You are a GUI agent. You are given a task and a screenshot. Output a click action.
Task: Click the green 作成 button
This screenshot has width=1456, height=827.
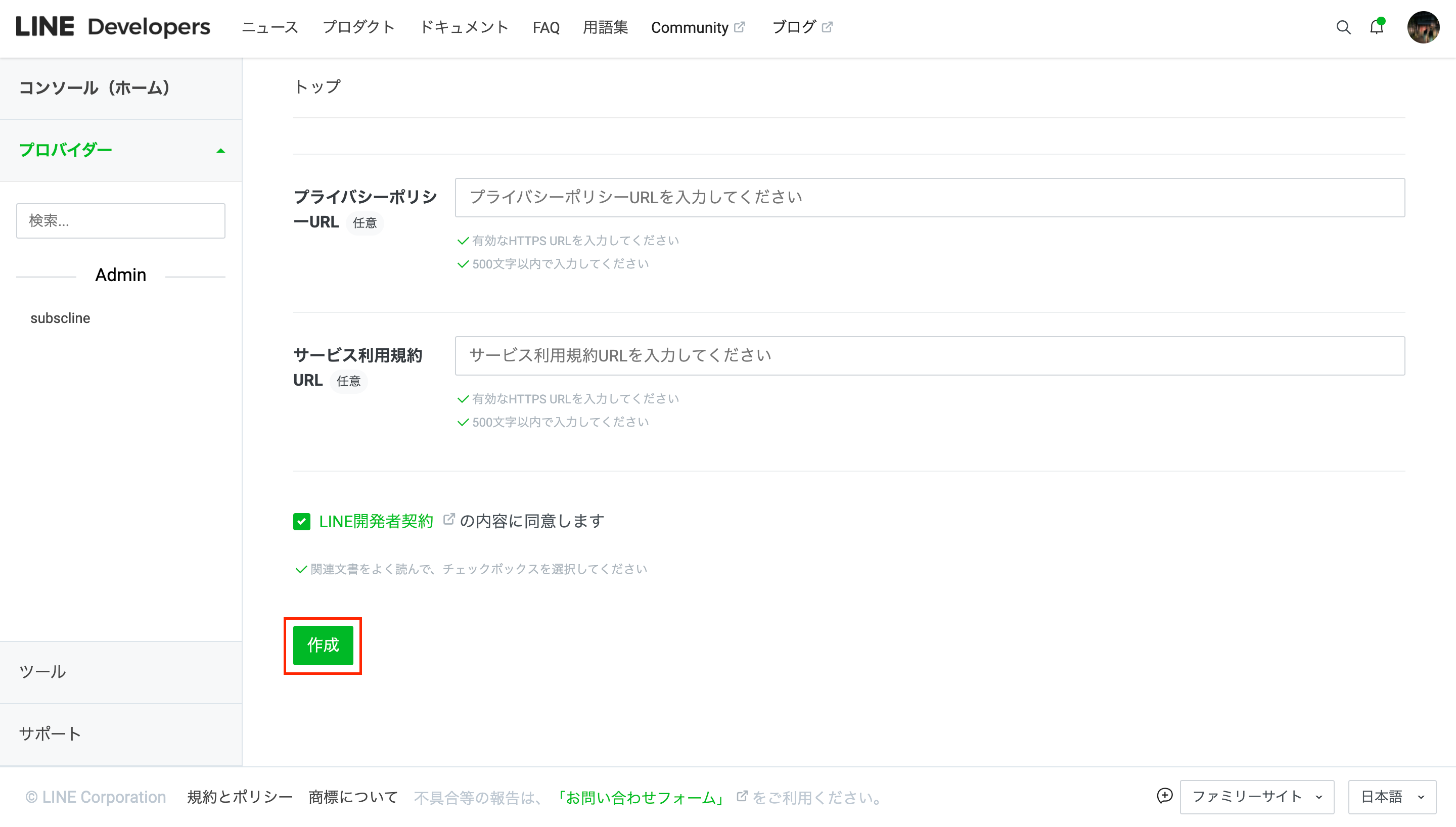click(323, 645)
